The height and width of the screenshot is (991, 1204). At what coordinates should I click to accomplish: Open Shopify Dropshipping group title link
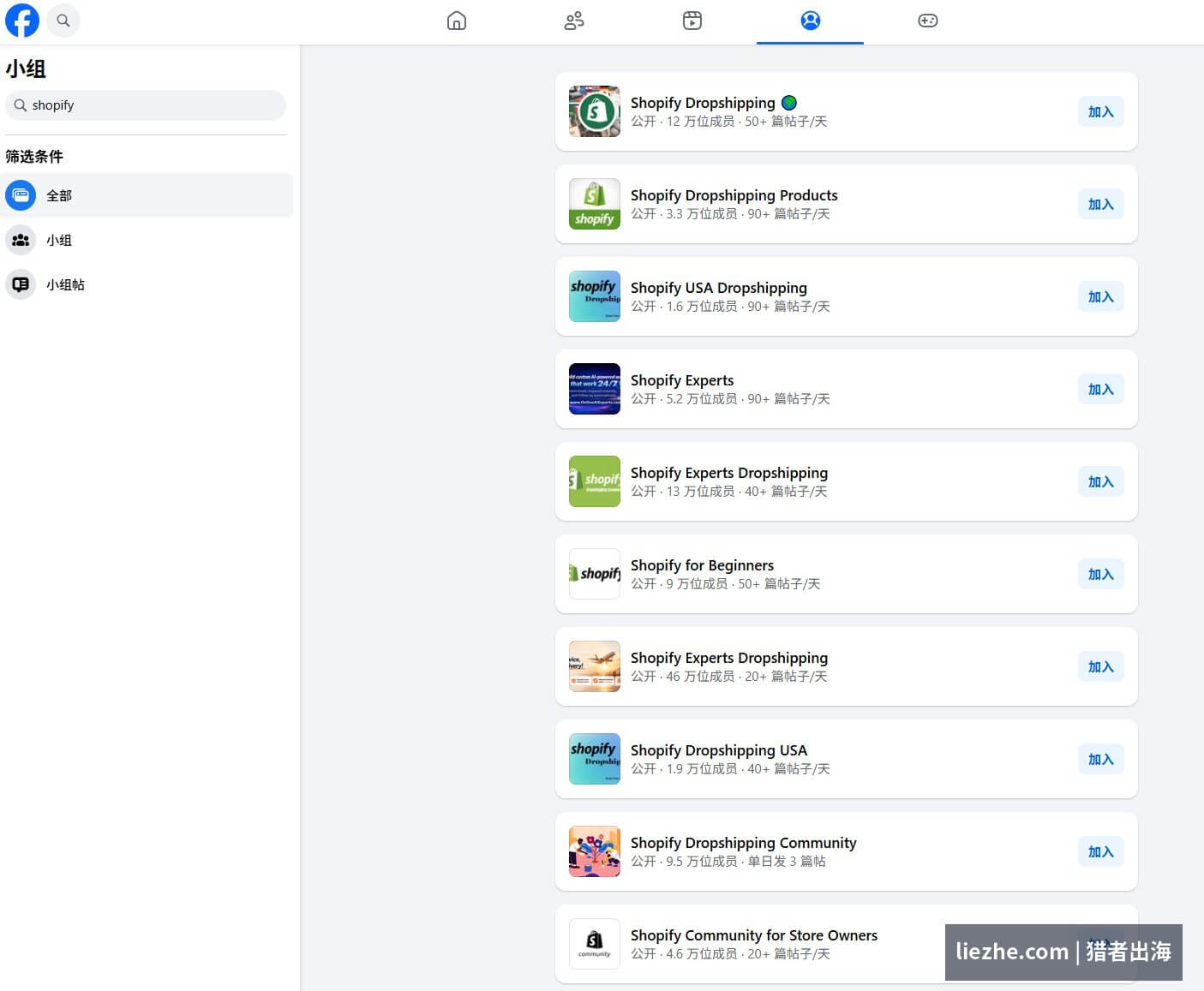tap(703, 103)
